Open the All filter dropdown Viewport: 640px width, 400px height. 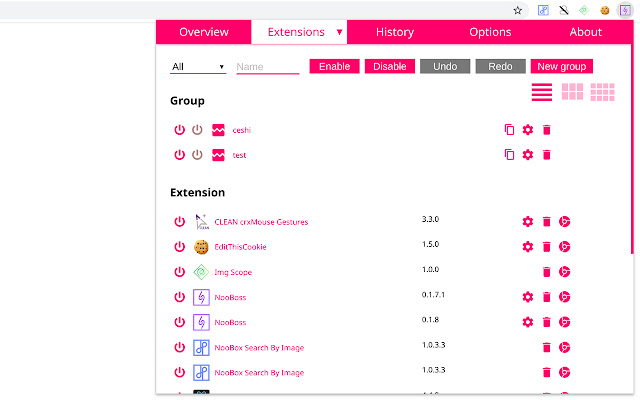tap(198, 67)
